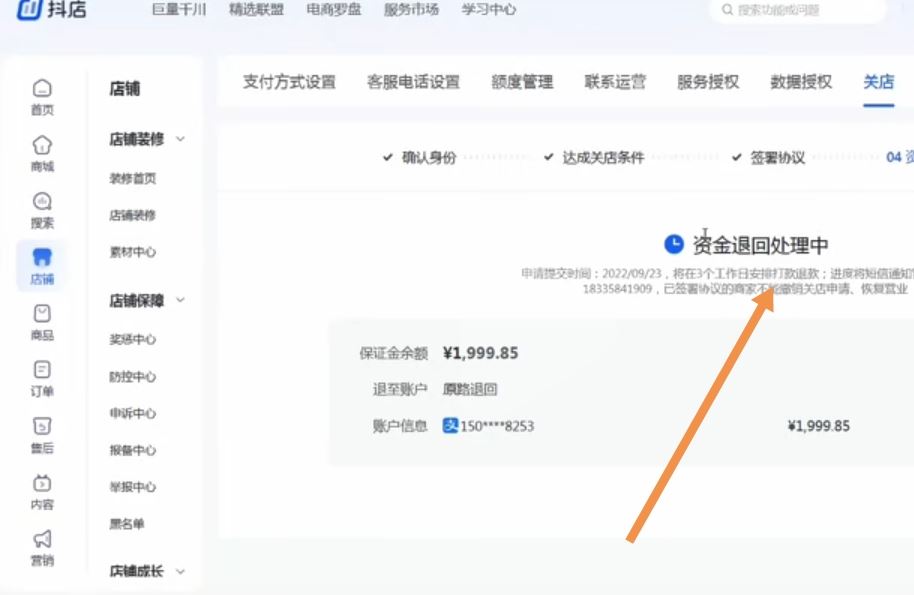Image resolution: width=914 pixels, height=595 pixels.
Task: Click the 店铺 sidebar panel heading
Action: (125, 89)
